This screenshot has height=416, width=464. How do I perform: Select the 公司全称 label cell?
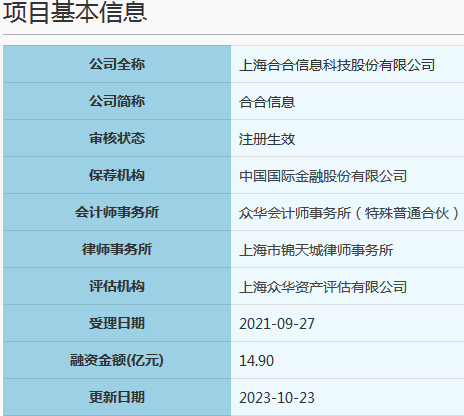click(x=117, y=64)
